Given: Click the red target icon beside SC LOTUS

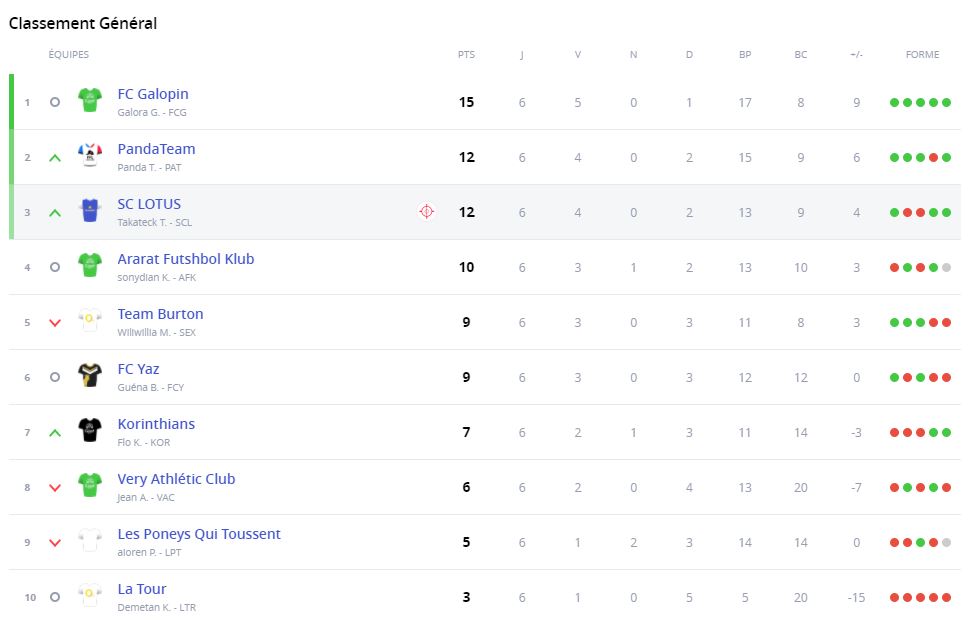Looking at the screenshot, I should point(427,211).
